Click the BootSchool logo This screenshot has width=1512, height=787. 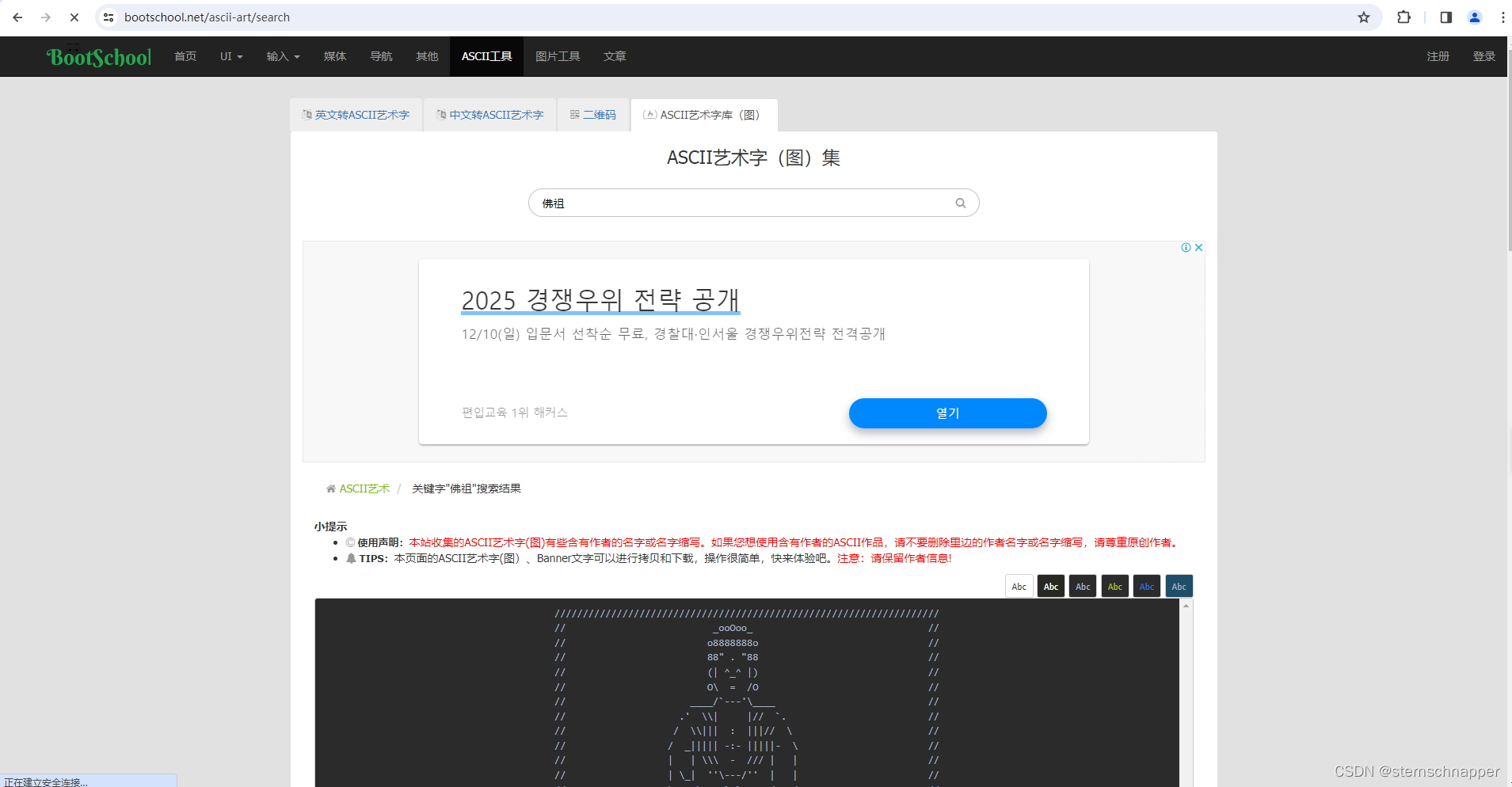(98, 56)
